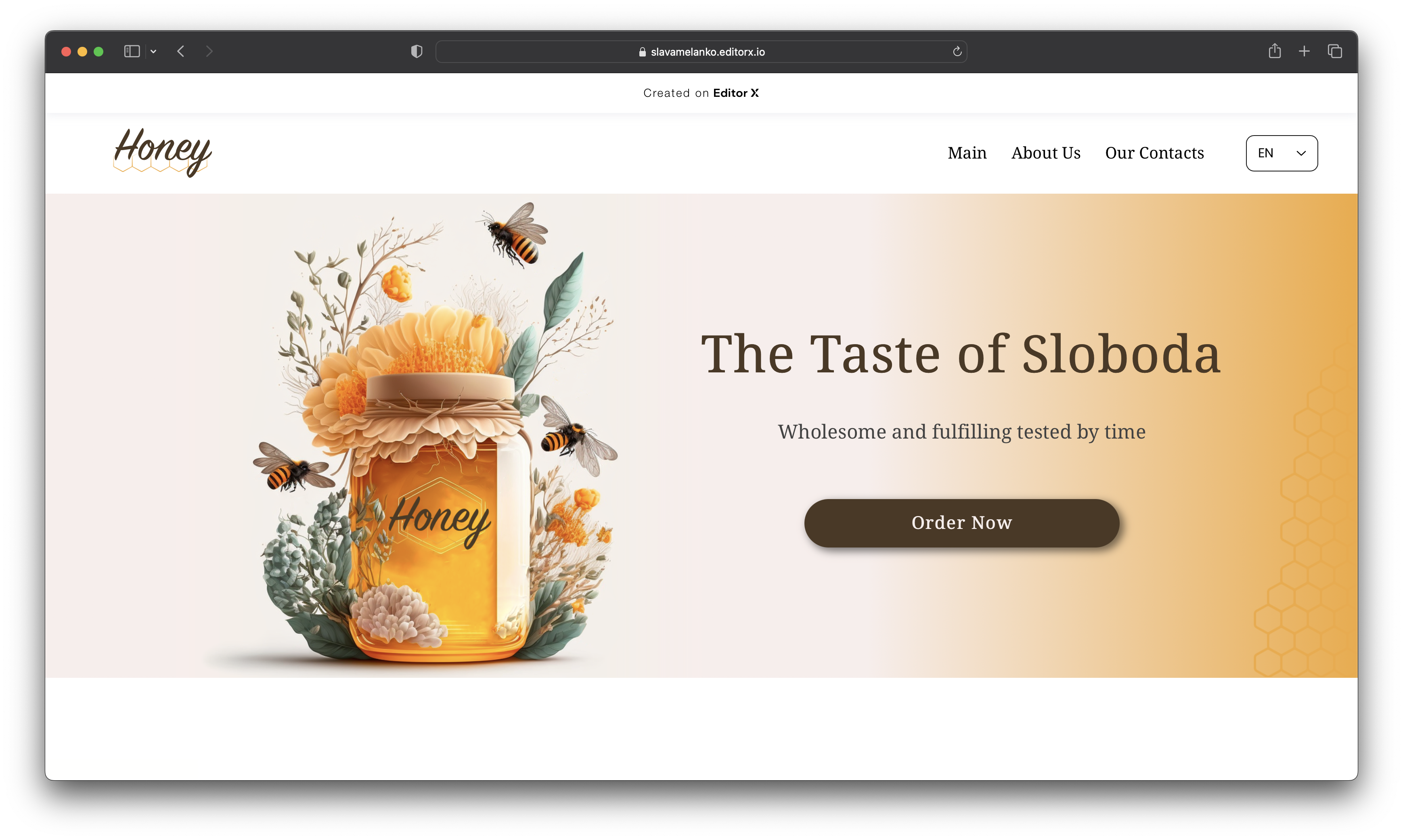Click the Honey logo in header
Viewport: 1403px width, 840px height.
(x=163, y=152)
